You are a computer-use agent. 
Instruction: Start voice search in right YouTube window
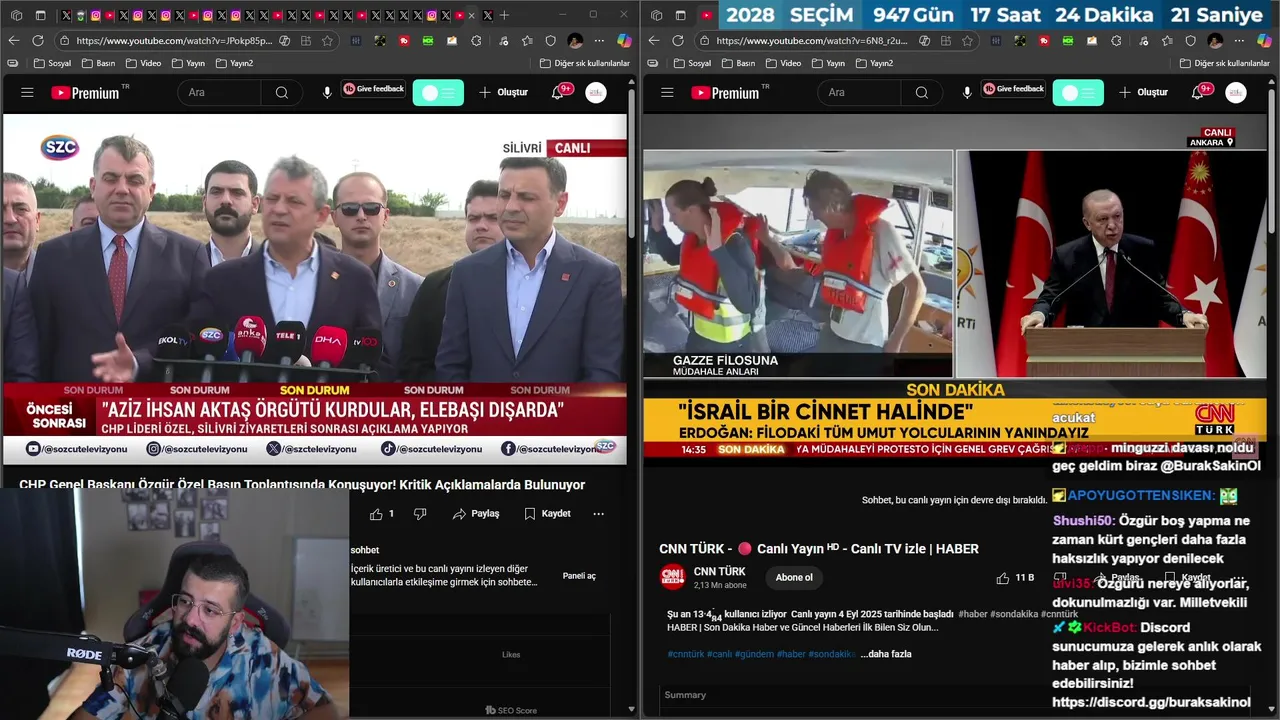pos(967,93)
